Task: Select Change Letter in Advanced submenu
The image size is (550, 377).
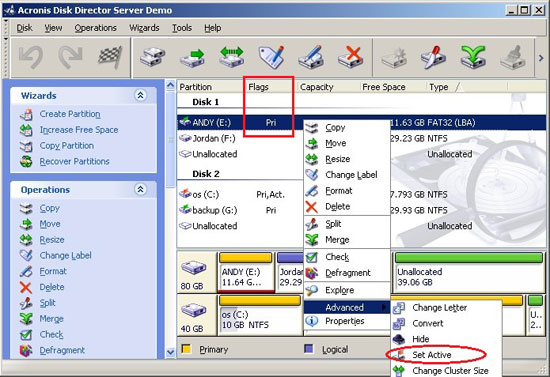Action: (446, 308)
